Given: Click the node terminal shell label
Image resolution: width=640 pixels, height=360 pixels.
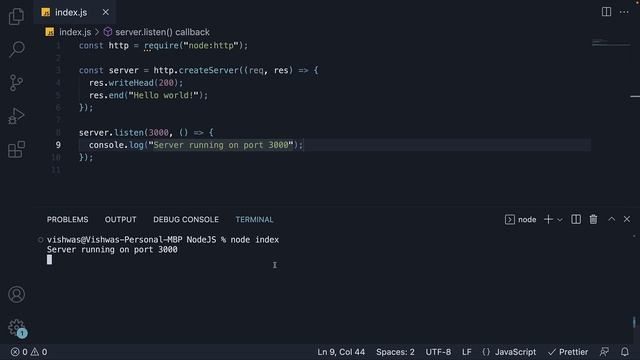Looking at the screenshot, I should pyautogui.click(x=521, y=220).
